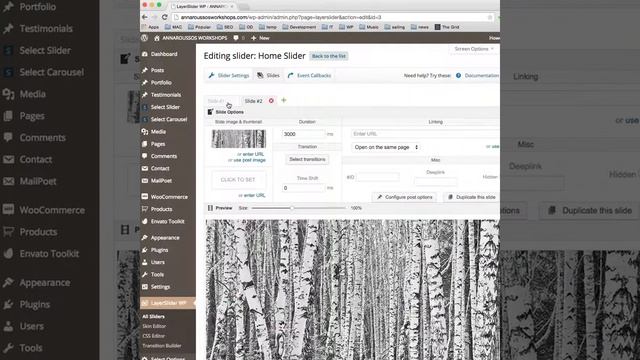Click the Duration field showing 3000
Screen dimensions: 640x360
click(x=303, y=134)
